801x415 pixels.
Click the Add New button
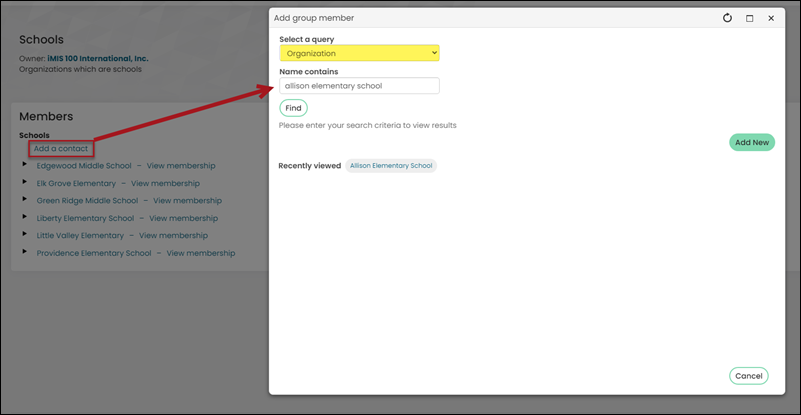(x=752, y=143)
